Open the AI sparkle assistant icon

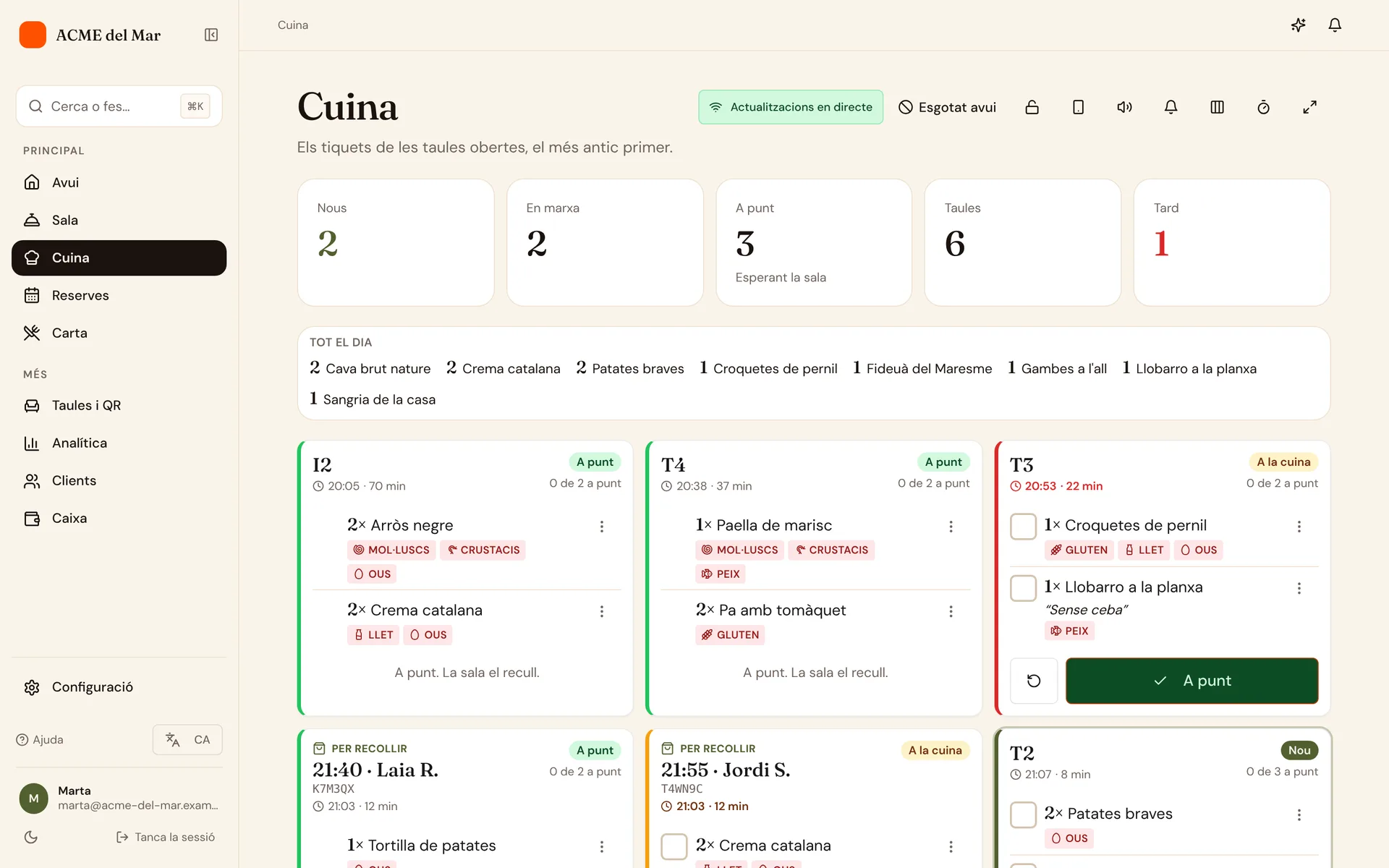click(x=1299, y=25)
